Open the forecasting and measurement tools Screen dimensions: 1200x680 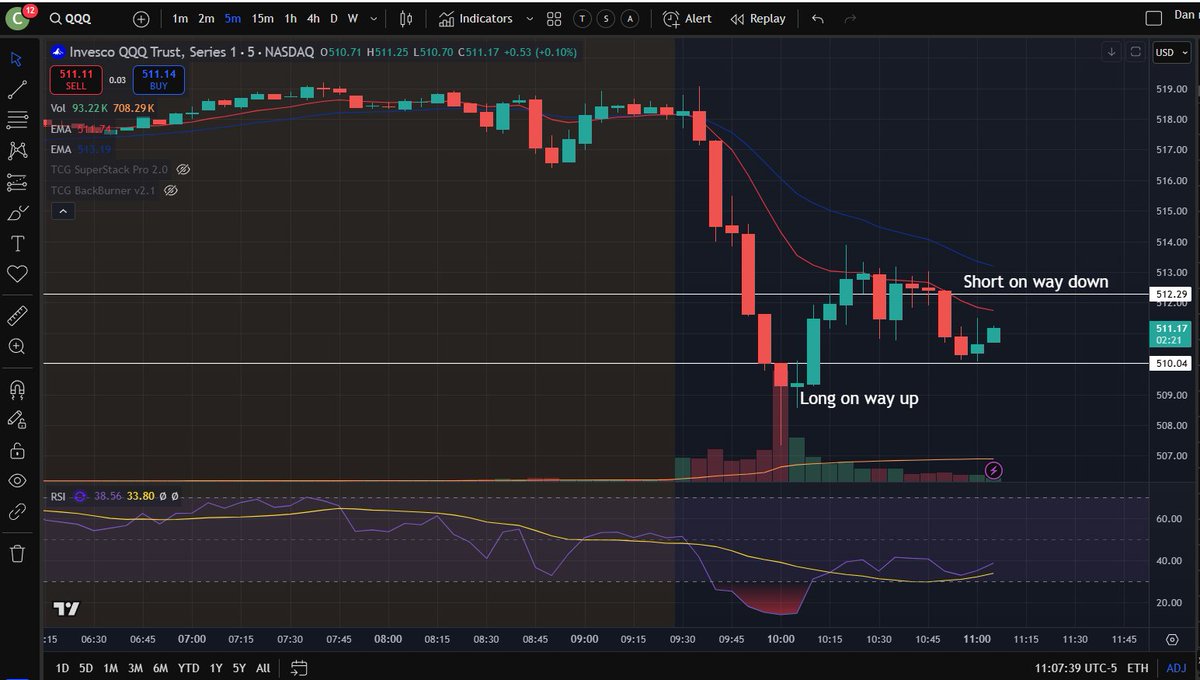pyautogui.click(x=17, y=182)
